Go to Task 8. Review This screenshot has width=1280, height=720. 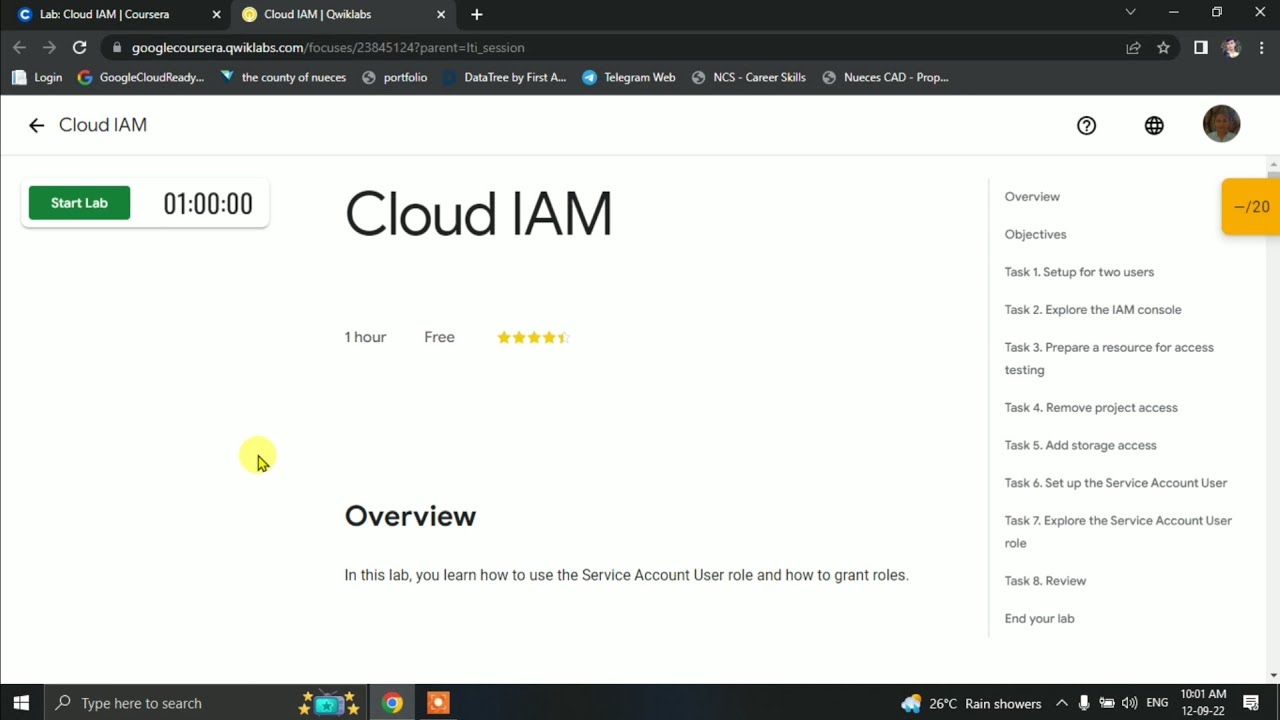1045,581
